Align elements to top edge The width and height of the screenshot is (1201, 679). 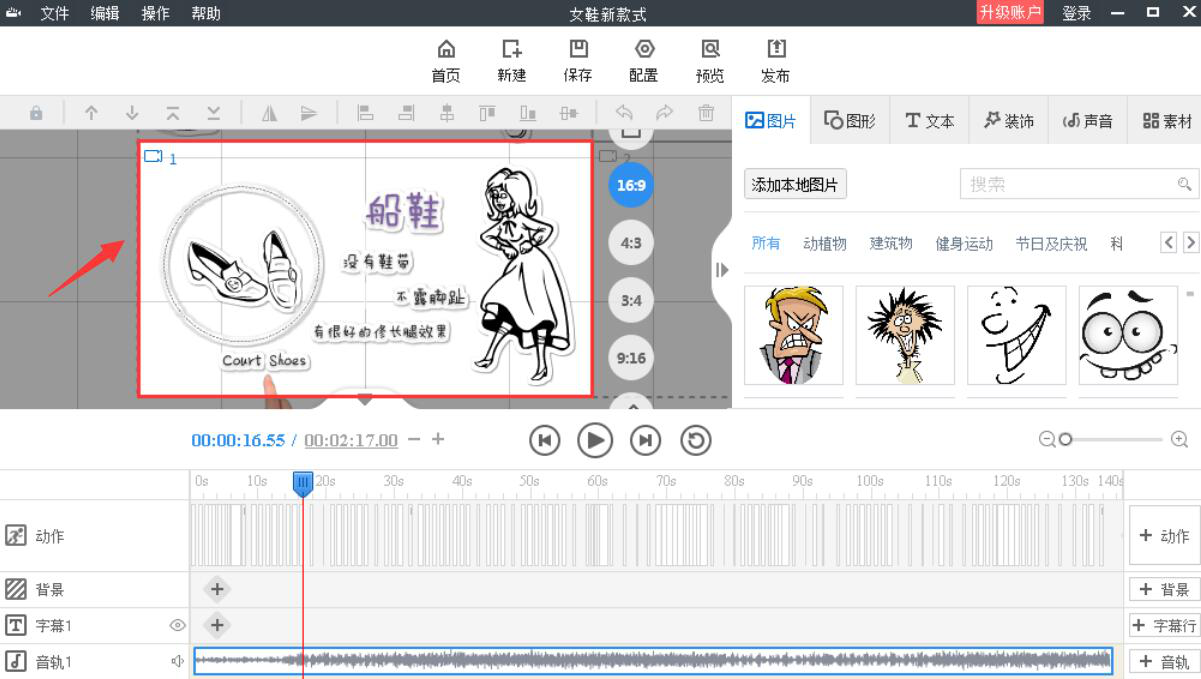(487, 114)
